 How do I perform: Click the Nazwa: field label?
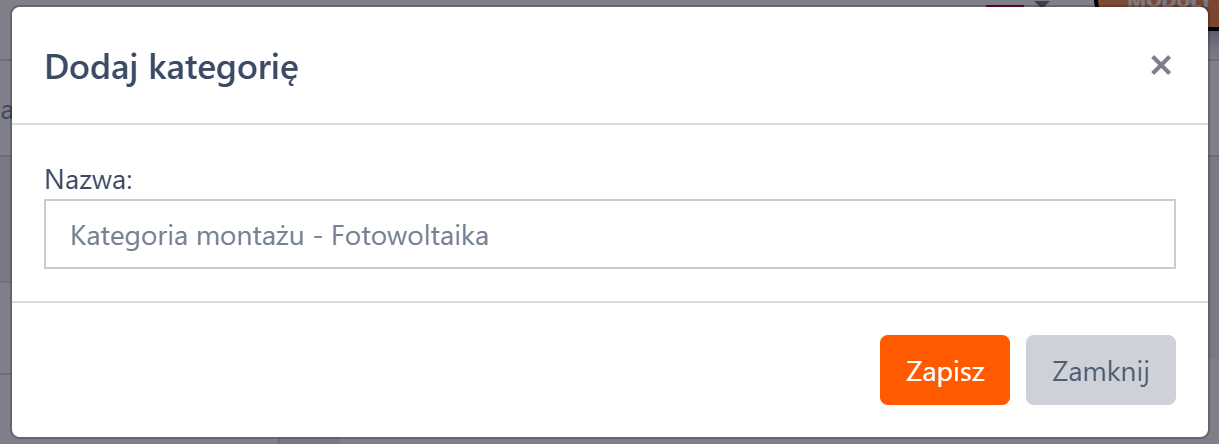tap(90, 180)
